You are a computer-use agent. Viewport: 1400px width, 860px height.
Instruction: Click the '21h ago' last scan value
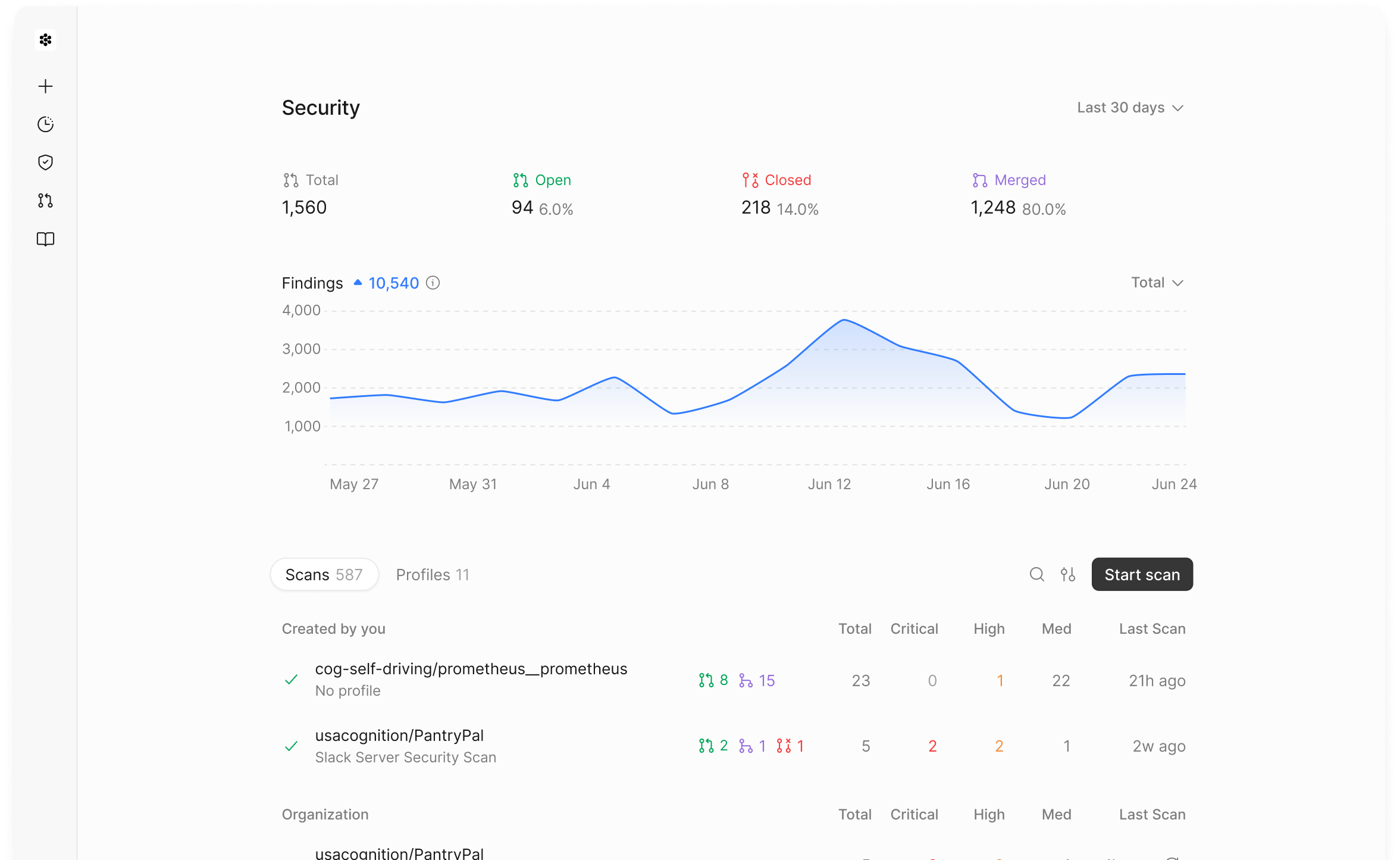point(1157,680)
